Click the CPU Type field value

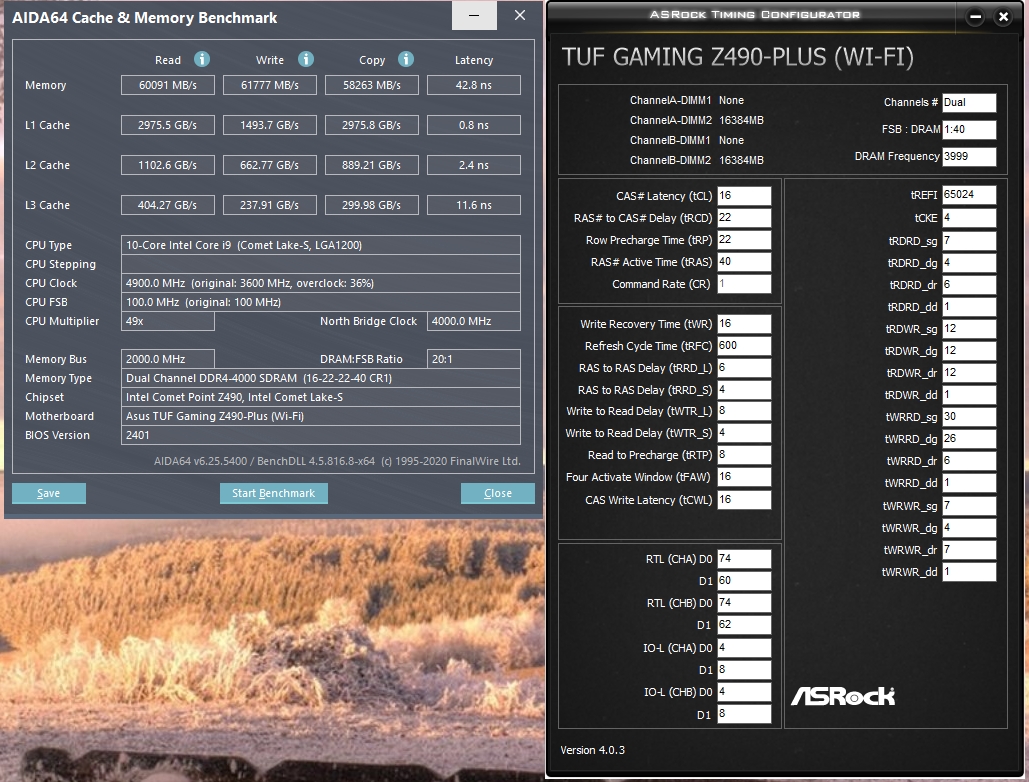click(x=321, y=245)
